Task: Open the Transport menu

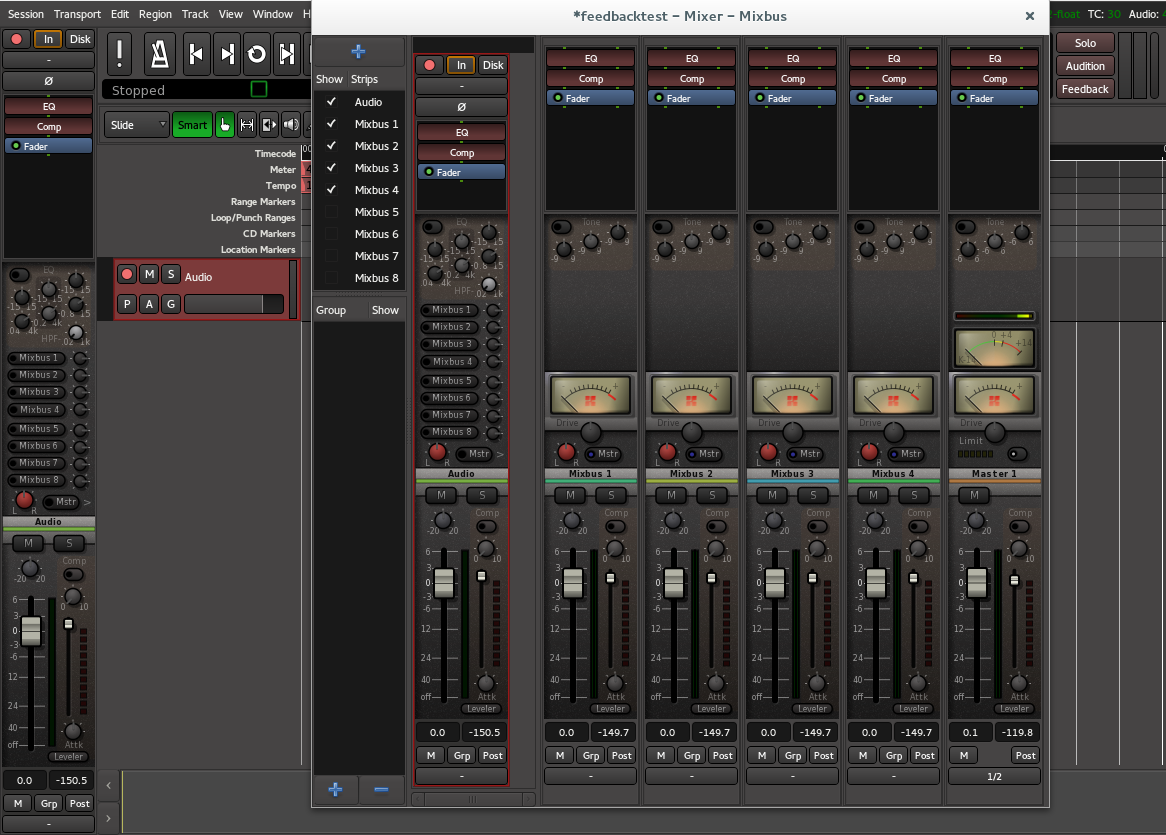Action: click(77, 14)
